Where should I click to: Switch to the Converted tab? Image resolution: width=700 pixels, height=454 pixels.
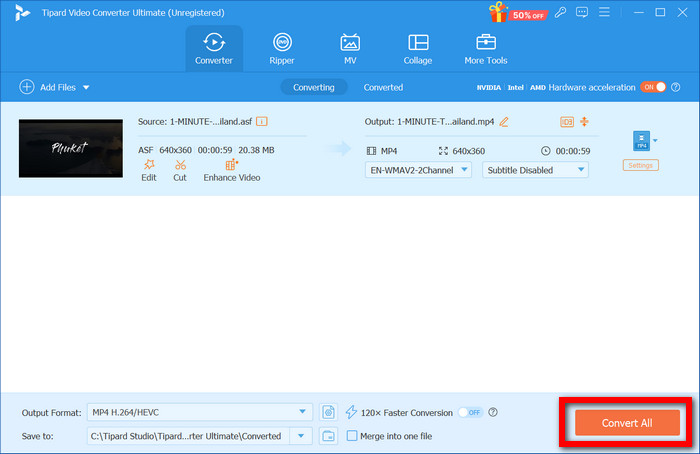383,87
